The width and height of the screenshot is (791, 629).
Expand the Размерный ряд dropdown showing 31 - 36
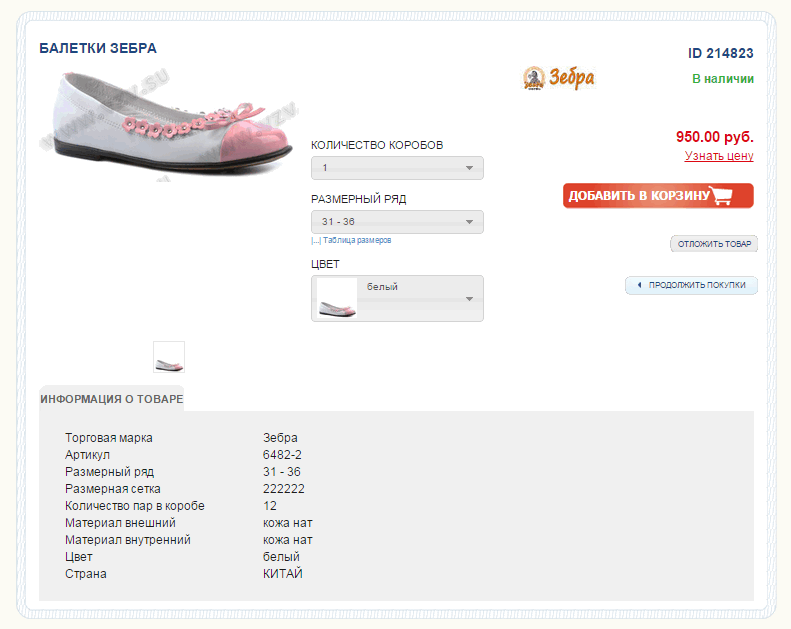(x=397, y=222)
